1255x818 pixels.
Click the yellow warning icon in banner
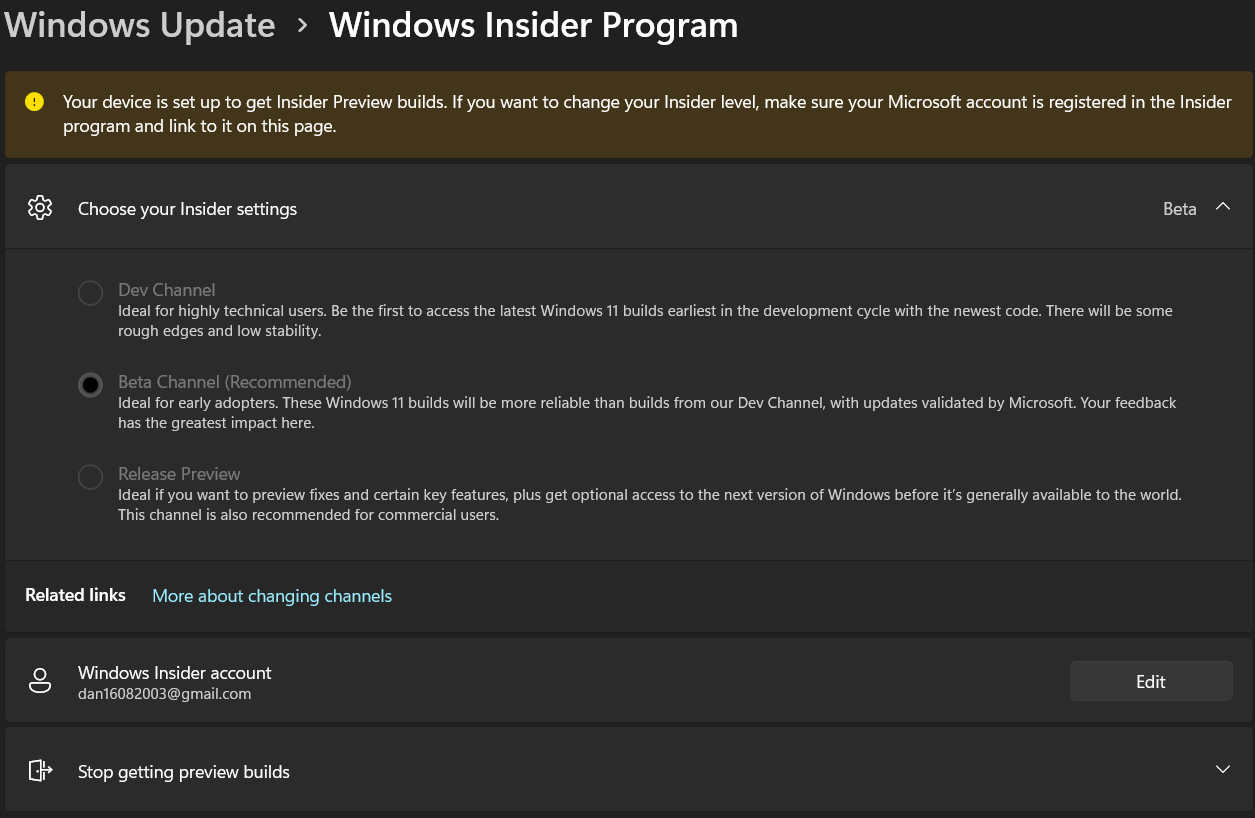pos(35,101)
